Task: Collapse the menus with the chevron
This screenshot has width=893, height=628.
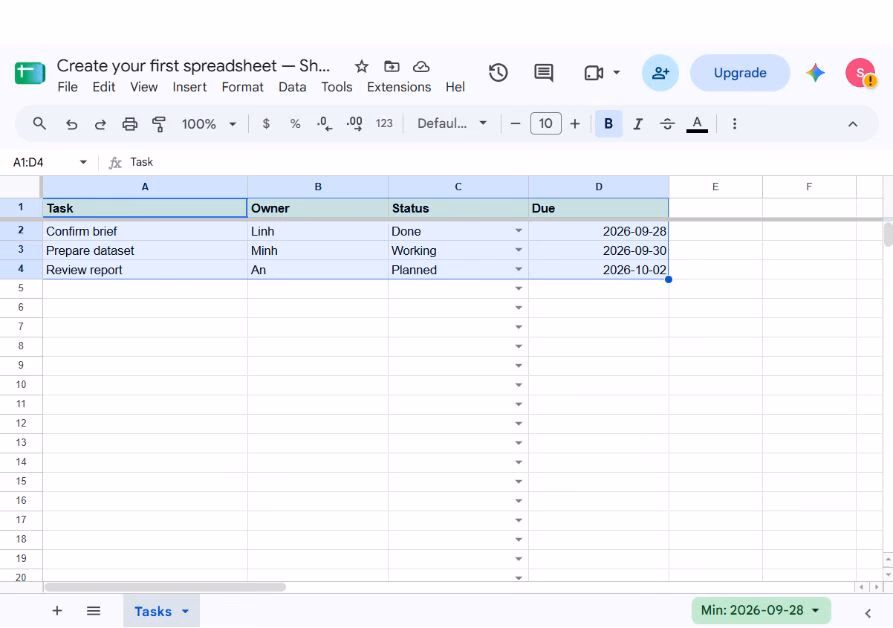Action: [x=853, y=124]
